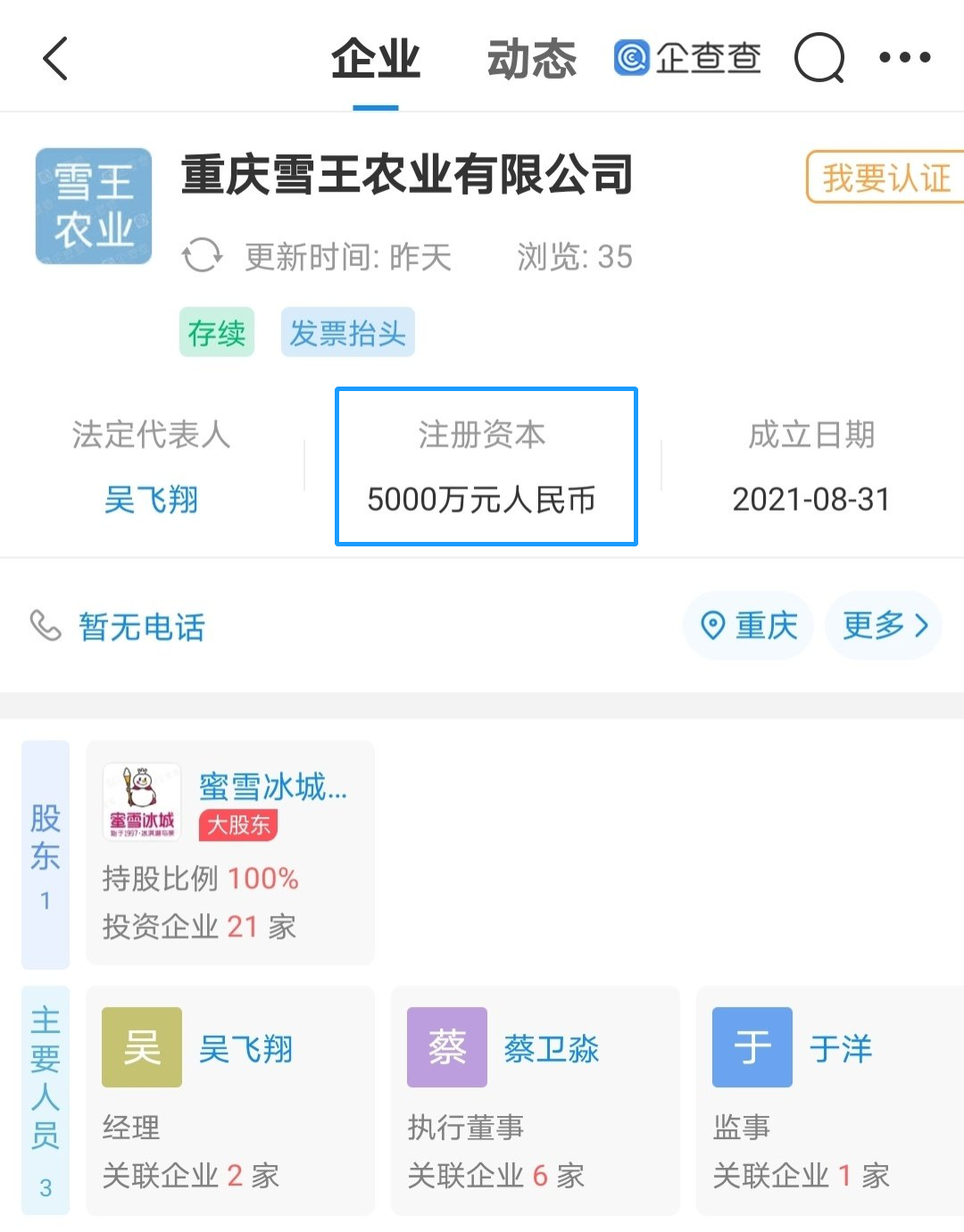Select the 企业 tab
The width and height of the screenshot is (964, 1232).
376,60
